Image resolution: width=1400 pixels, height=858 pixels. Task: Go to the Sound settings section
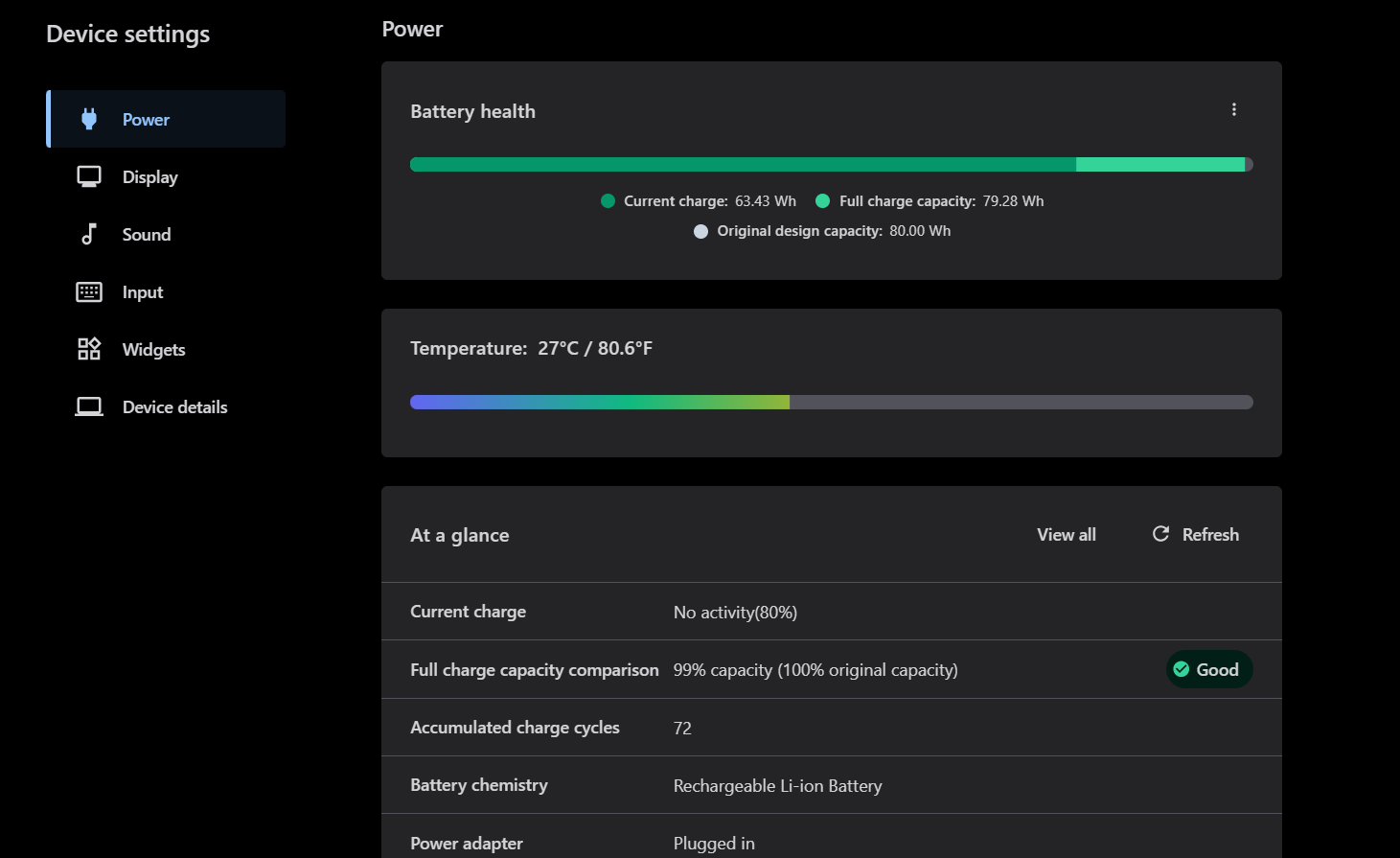(147, 235)
